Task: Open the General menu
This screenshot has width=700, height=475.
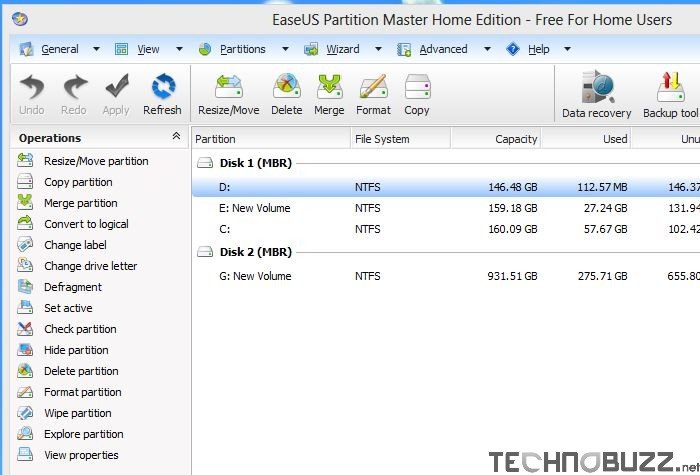Action: pyautogui.click(x=60, y=49)
